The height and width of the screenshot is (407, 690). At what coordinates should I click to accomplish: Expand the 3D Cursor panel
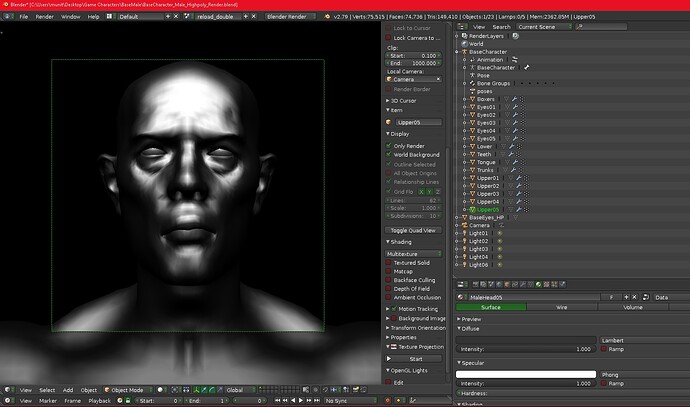[x=403, y=100]
